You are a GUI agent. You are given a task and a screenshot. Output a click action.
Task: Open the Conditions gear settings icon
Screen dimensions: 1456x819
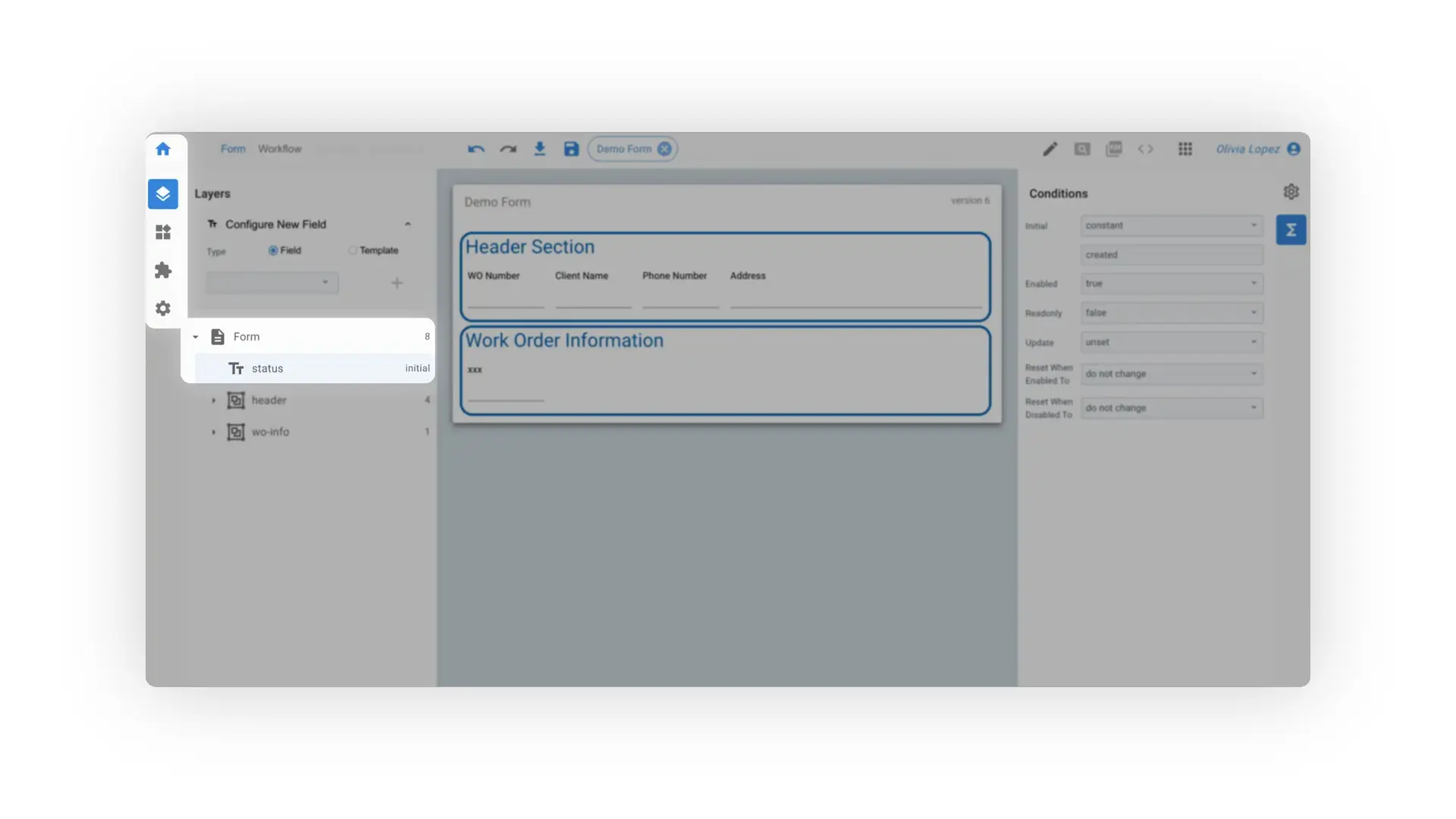pos(1291,192)
